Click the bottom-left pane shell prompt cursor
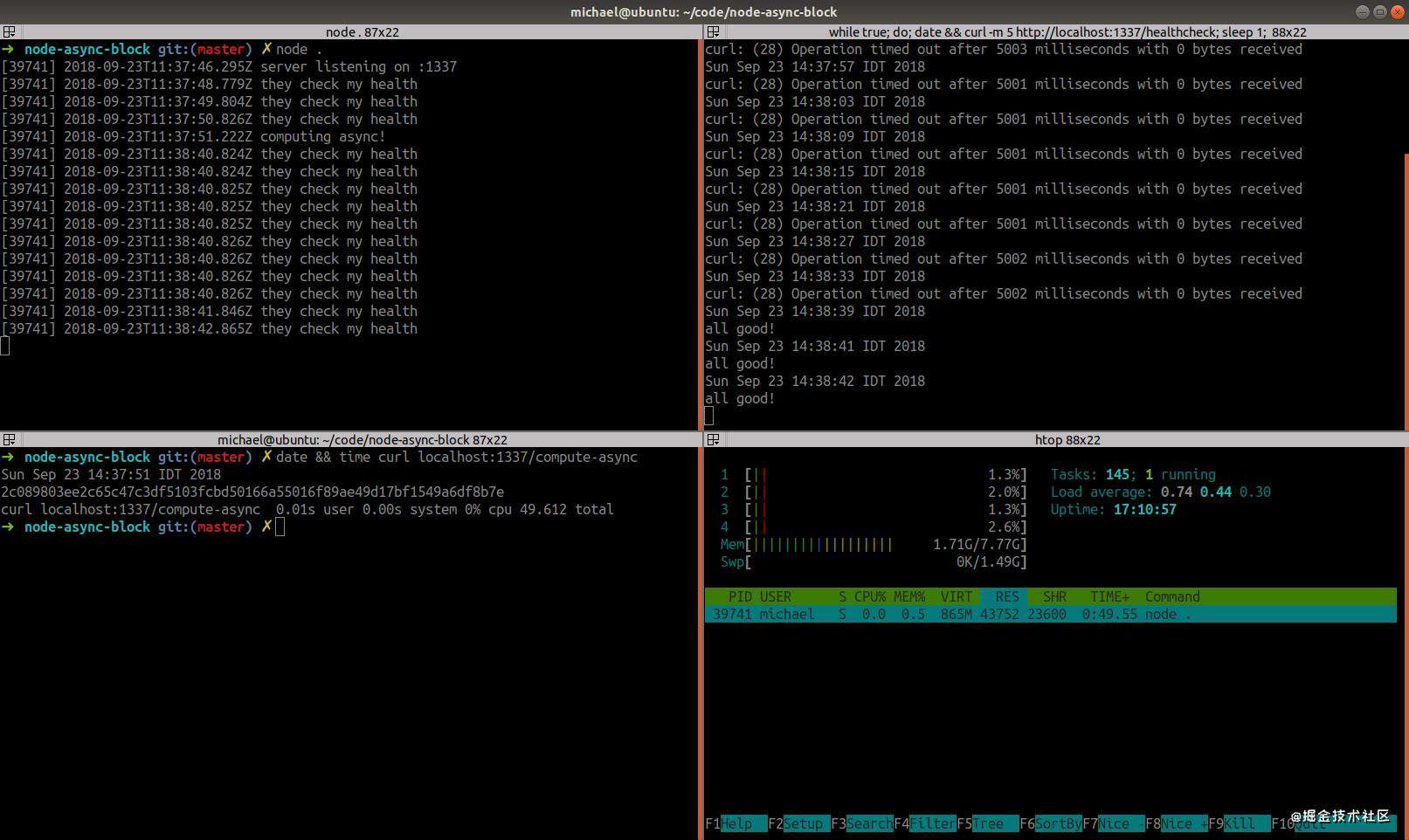The image size is (1409, 840). click(x=280, y=527)
